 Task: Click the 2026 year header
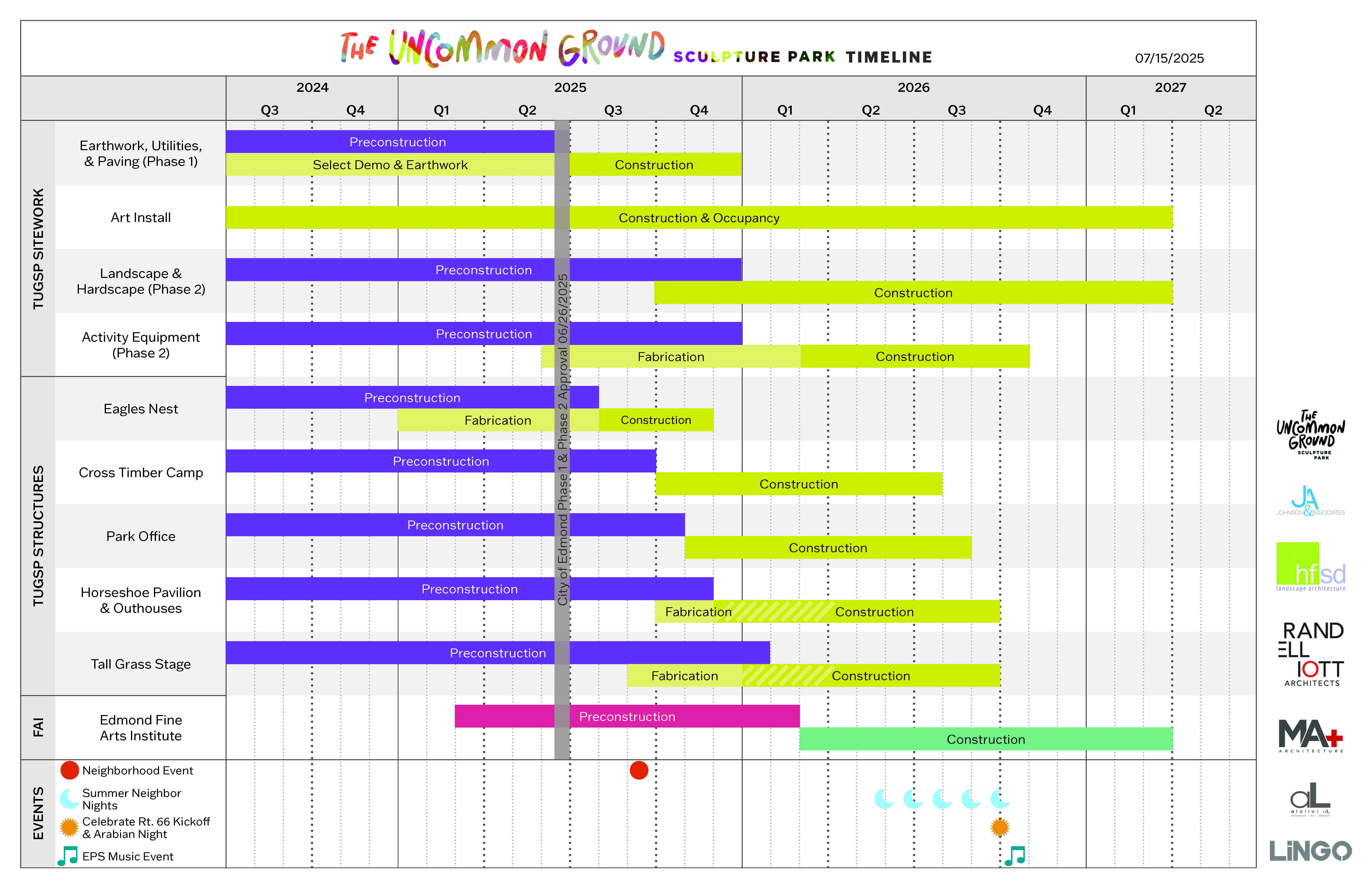[914, 88]
